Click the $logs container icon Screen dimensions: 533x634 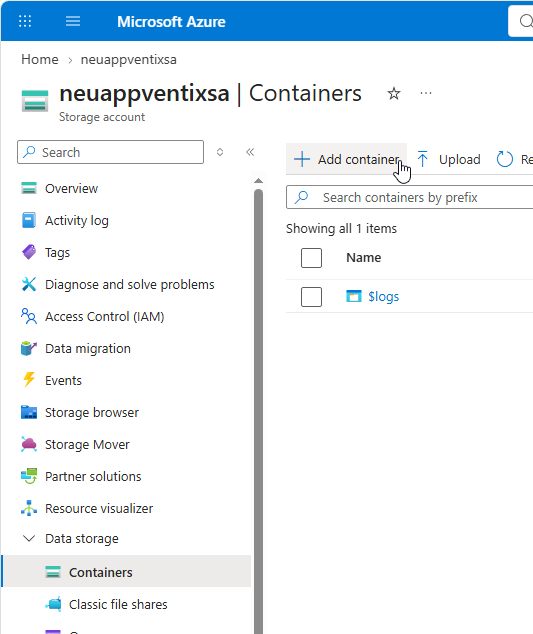click(x=354, y=296)
